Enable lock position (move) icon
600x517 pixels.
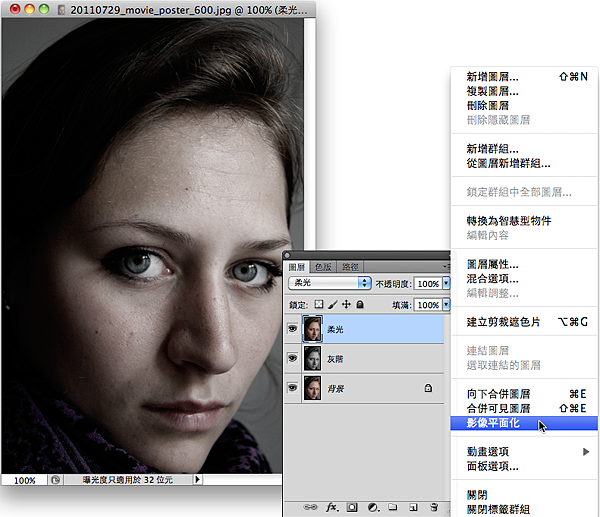coord(346,304)
